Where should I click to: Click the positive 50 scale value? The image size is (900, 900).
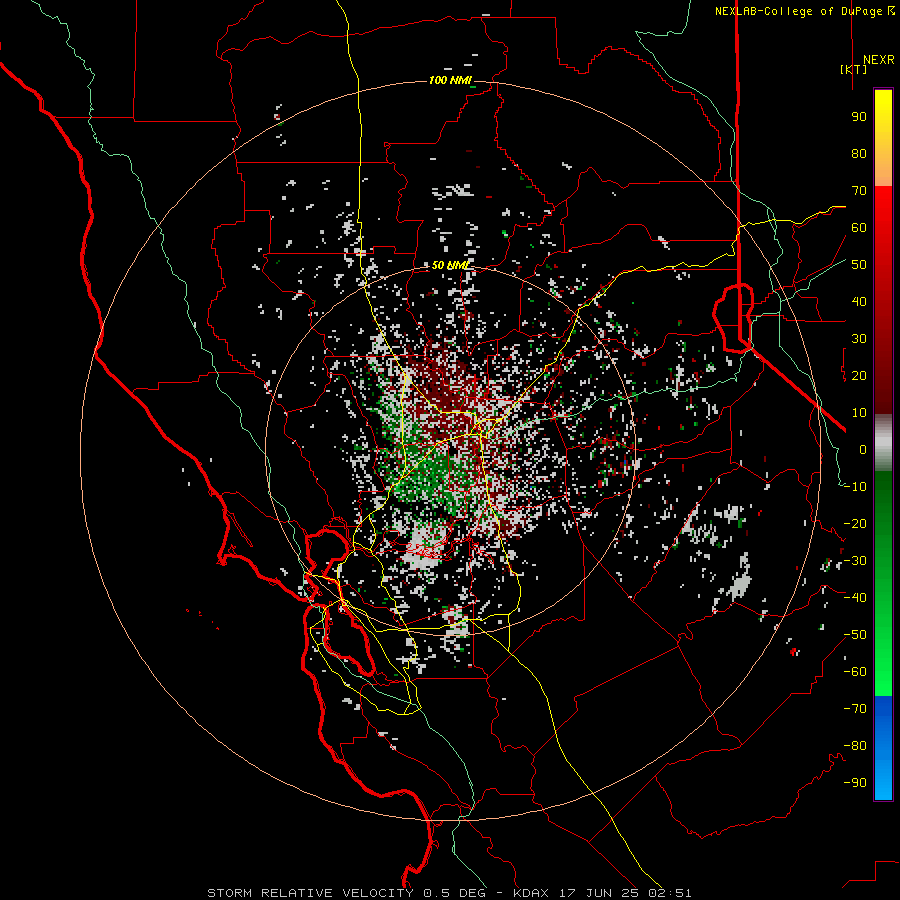pos(859,265)
